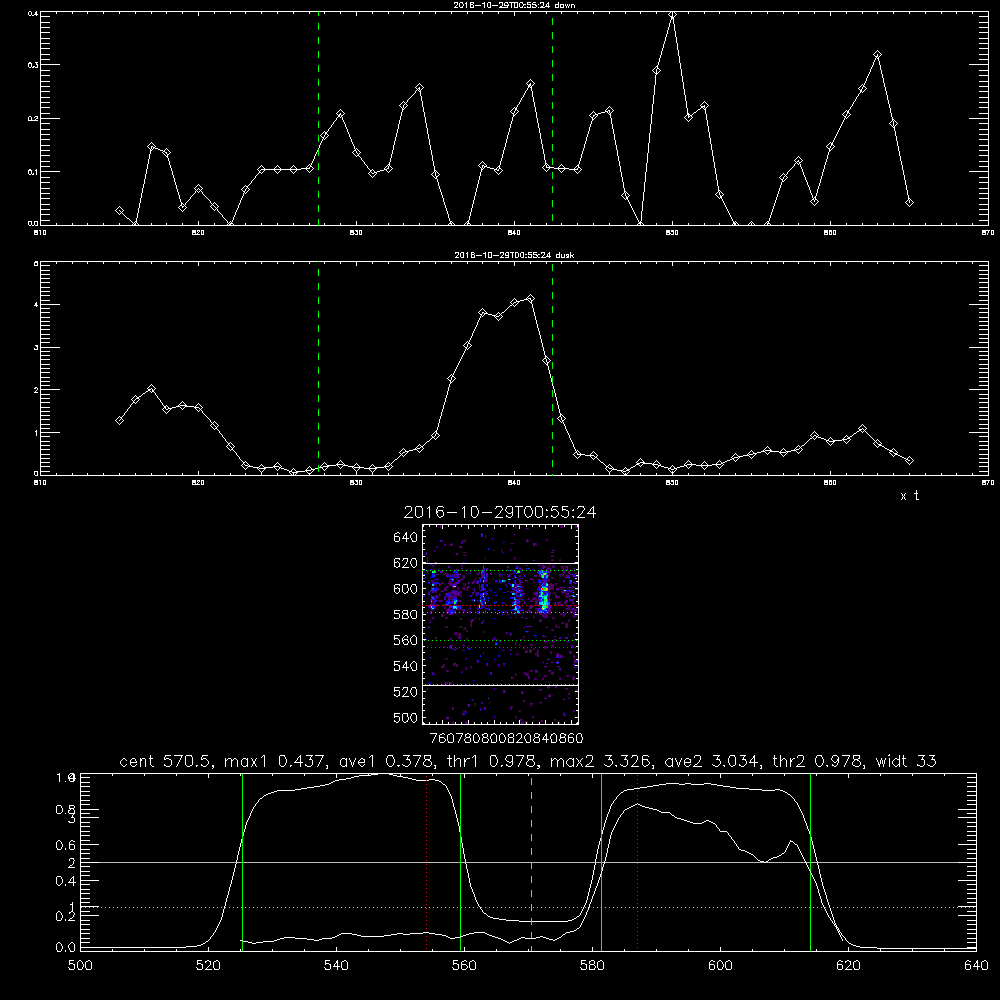
Task: Click the dusk plot title text
Action: (514, 255)
